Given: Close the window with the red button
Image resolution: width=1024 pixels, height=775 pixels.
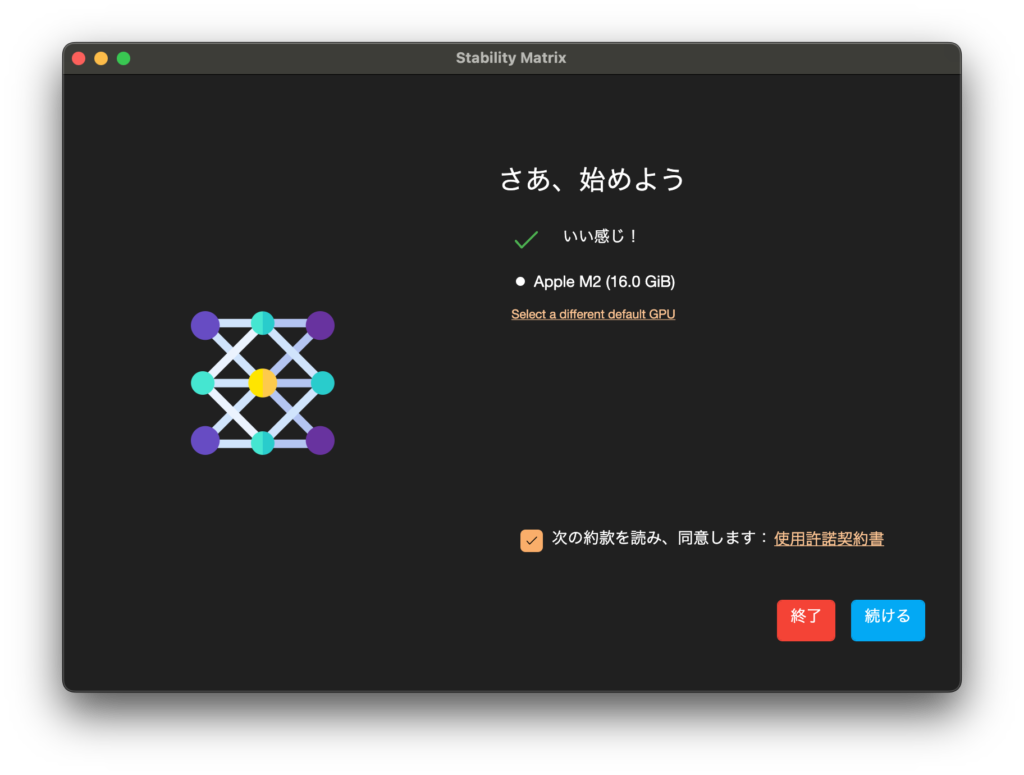Looking at the screenshot, I should (79, 58).
